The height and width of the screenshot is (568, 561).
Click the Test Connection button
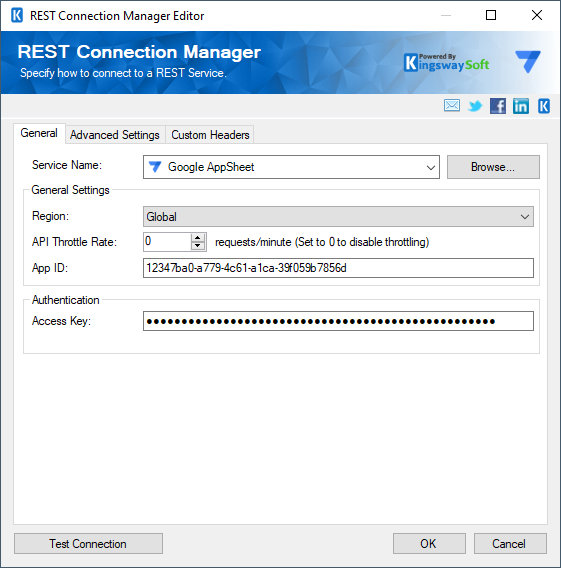(x=88, y=543)
